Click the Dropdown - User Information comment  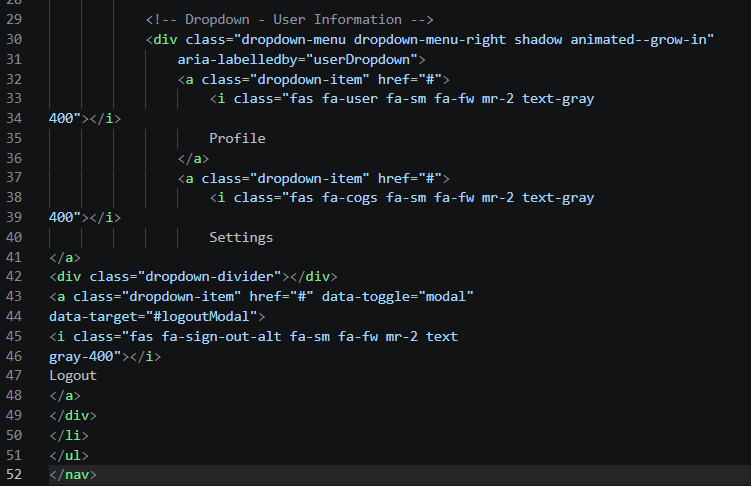click(289, 20)
